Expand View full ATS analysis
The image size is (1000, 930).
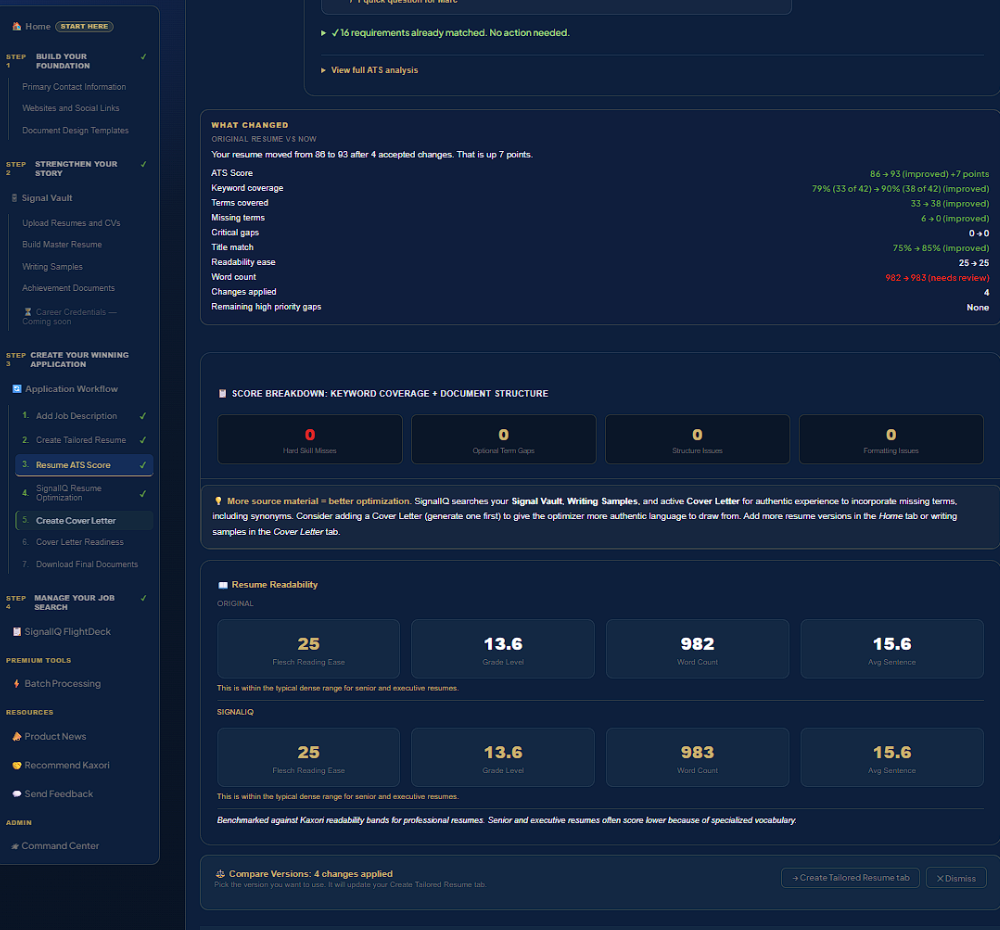(369, 70)
